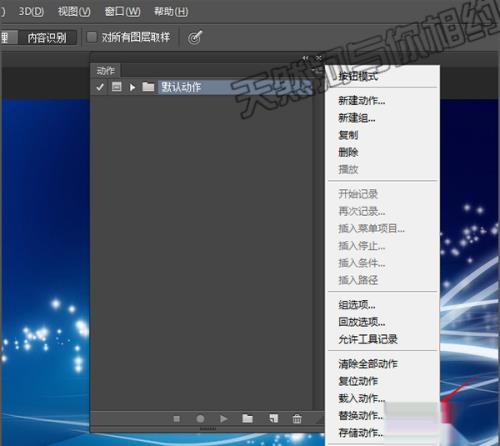Select 内容识别 option button
The width and height of the screenshot is (500, 446).
click(47, 38)
